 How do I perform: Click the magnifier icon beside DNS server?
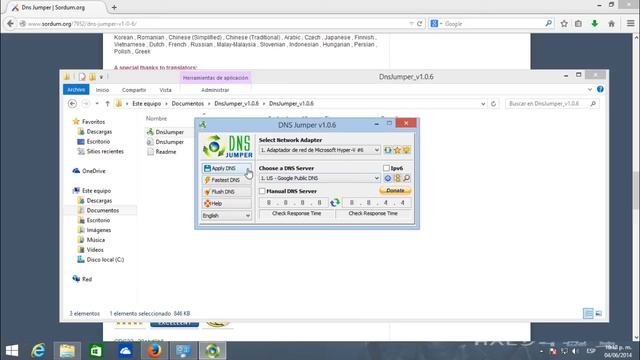[x=407, y=178]
